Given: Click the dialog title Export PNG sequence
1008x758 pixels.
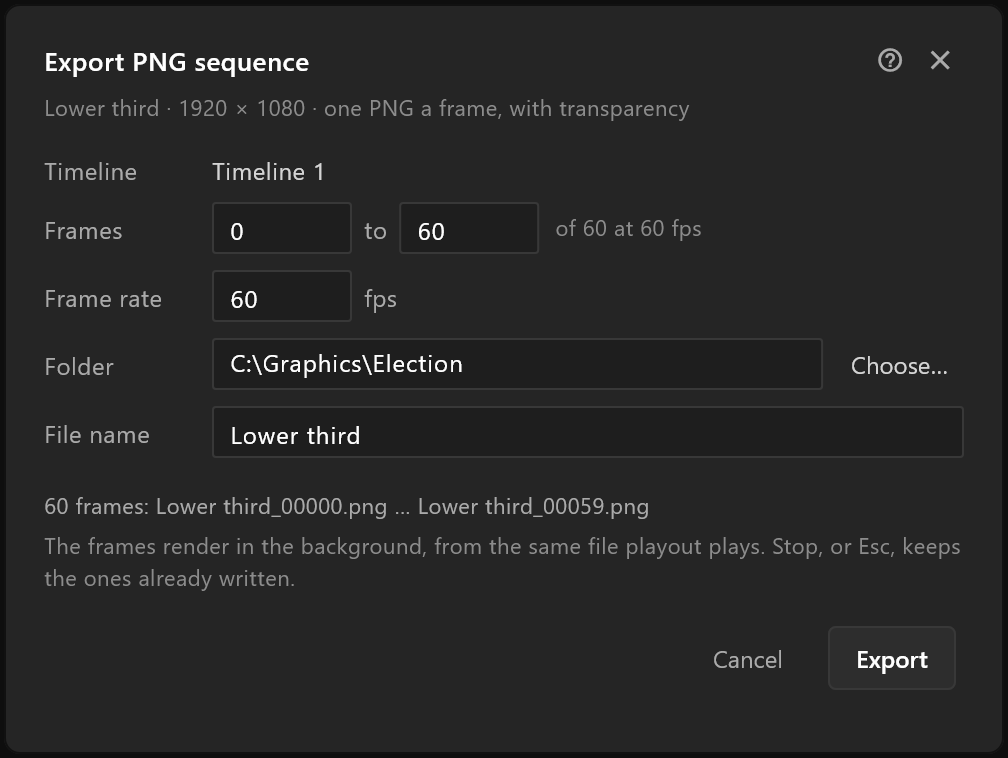Looking at the screenshot, I should click(177, 62).
